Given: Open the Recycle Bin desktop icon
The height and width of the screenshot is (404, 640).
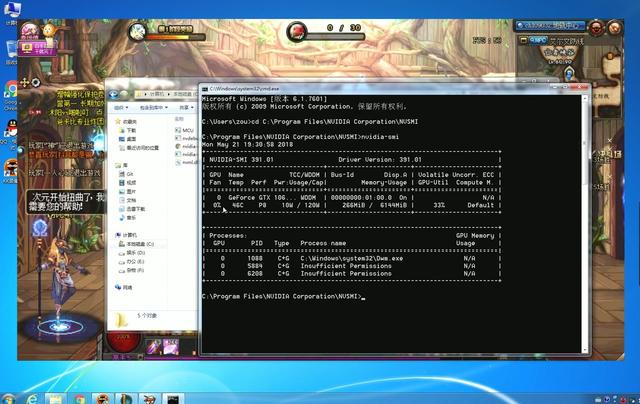Looking at the screenshot, I should click(11, 51).
